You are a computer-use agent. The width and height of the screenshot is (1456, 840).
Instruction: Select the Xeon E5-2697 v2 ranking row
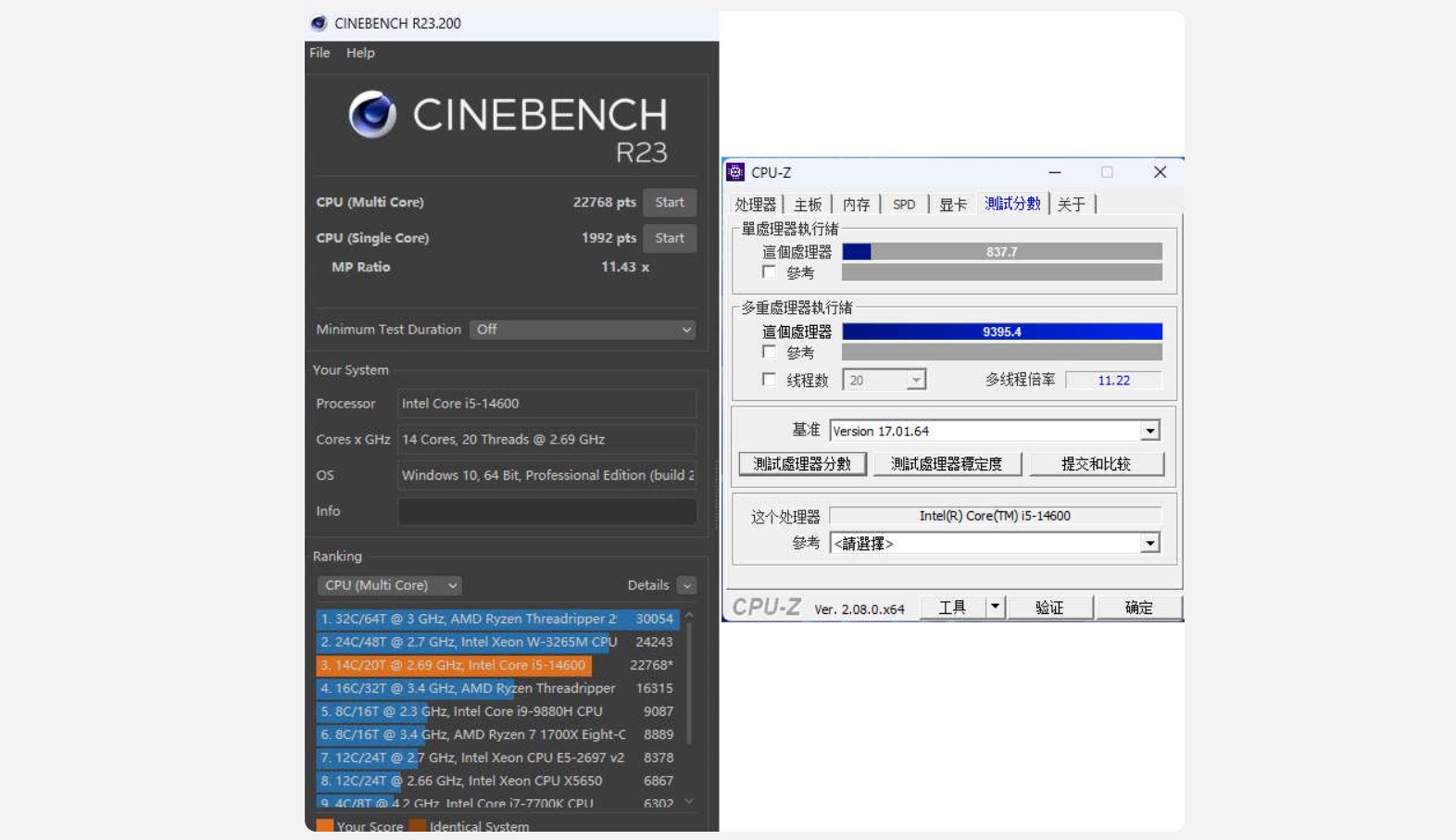[497, 758]
